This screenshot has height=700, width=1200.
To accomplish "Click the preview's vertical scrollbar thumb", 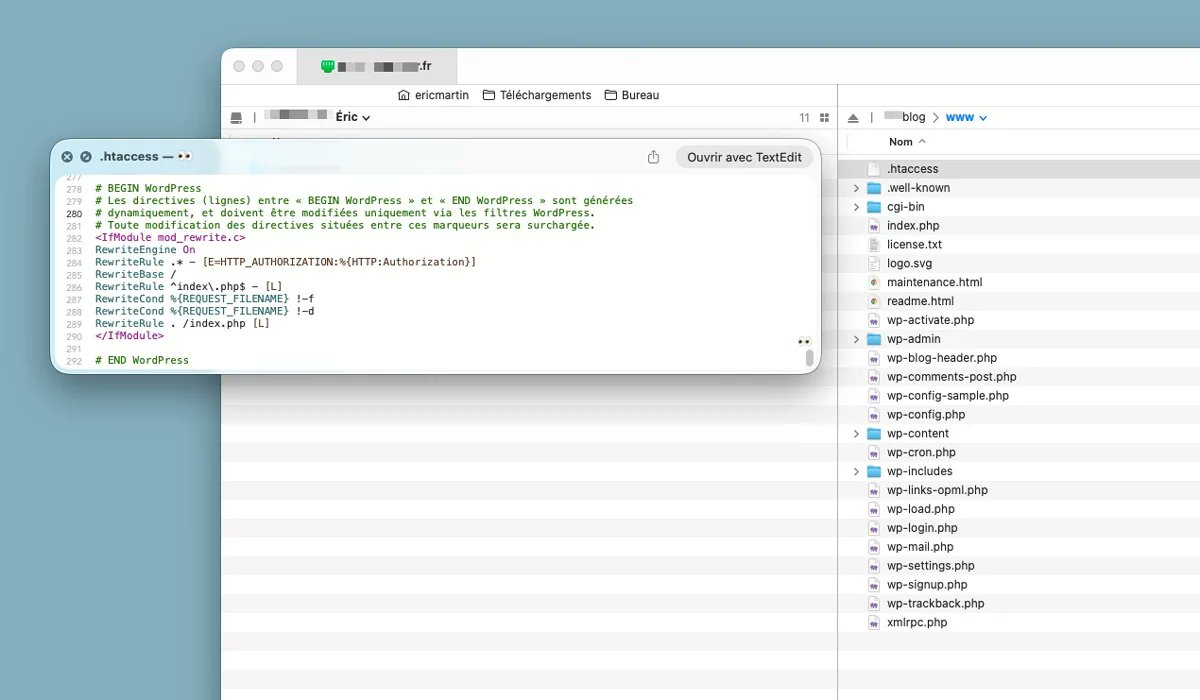I will tap(809, 357).
